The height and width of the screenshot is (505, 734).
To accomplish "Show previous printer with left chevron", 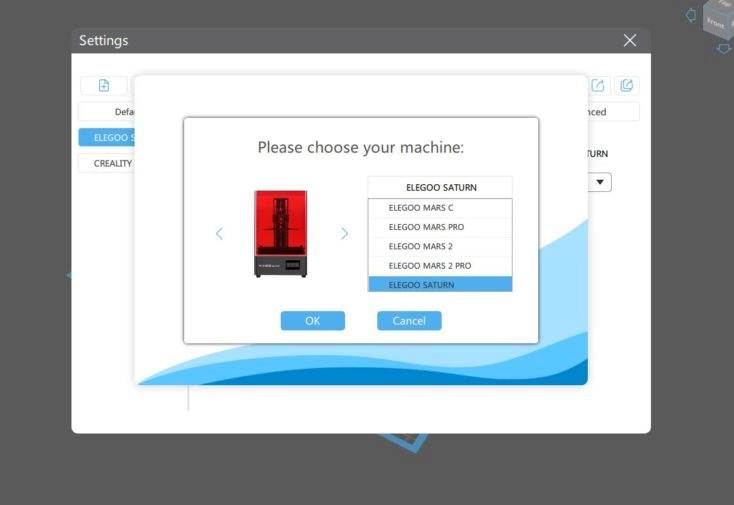I will pyautogui.click(x=219, y=233).
